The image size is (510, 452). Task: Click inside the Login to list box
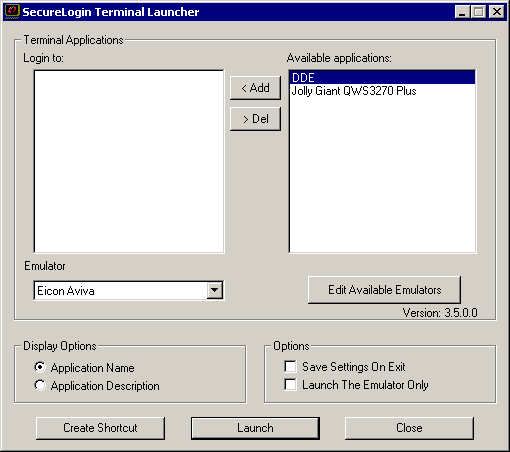pos(129,161)
